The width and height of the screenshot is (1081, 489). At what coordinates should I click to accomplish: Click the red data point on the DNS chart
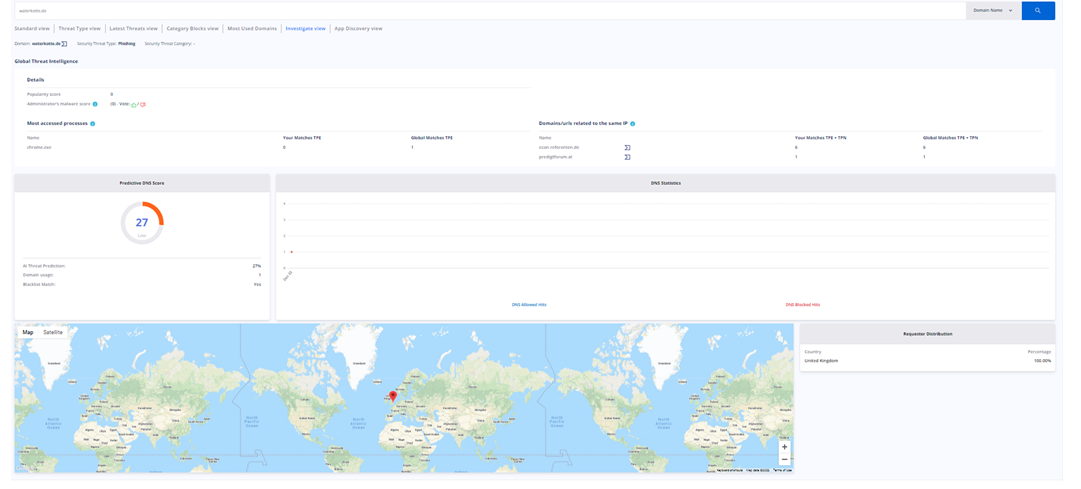tap(292, 252)
